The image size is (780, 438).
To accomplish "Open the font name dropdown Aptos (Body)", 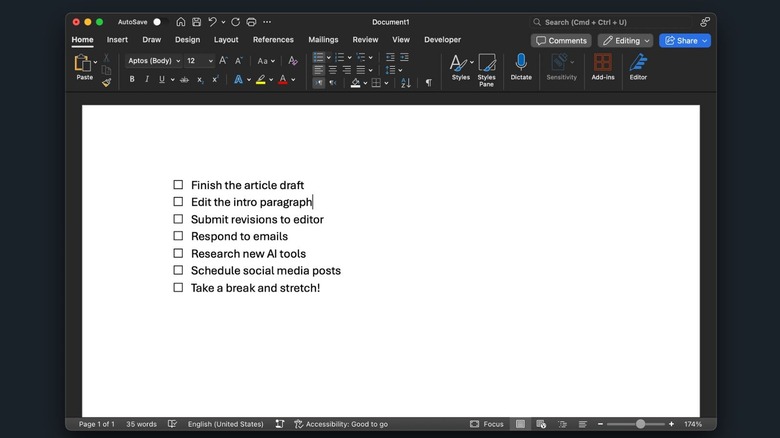I will (151, 61).
